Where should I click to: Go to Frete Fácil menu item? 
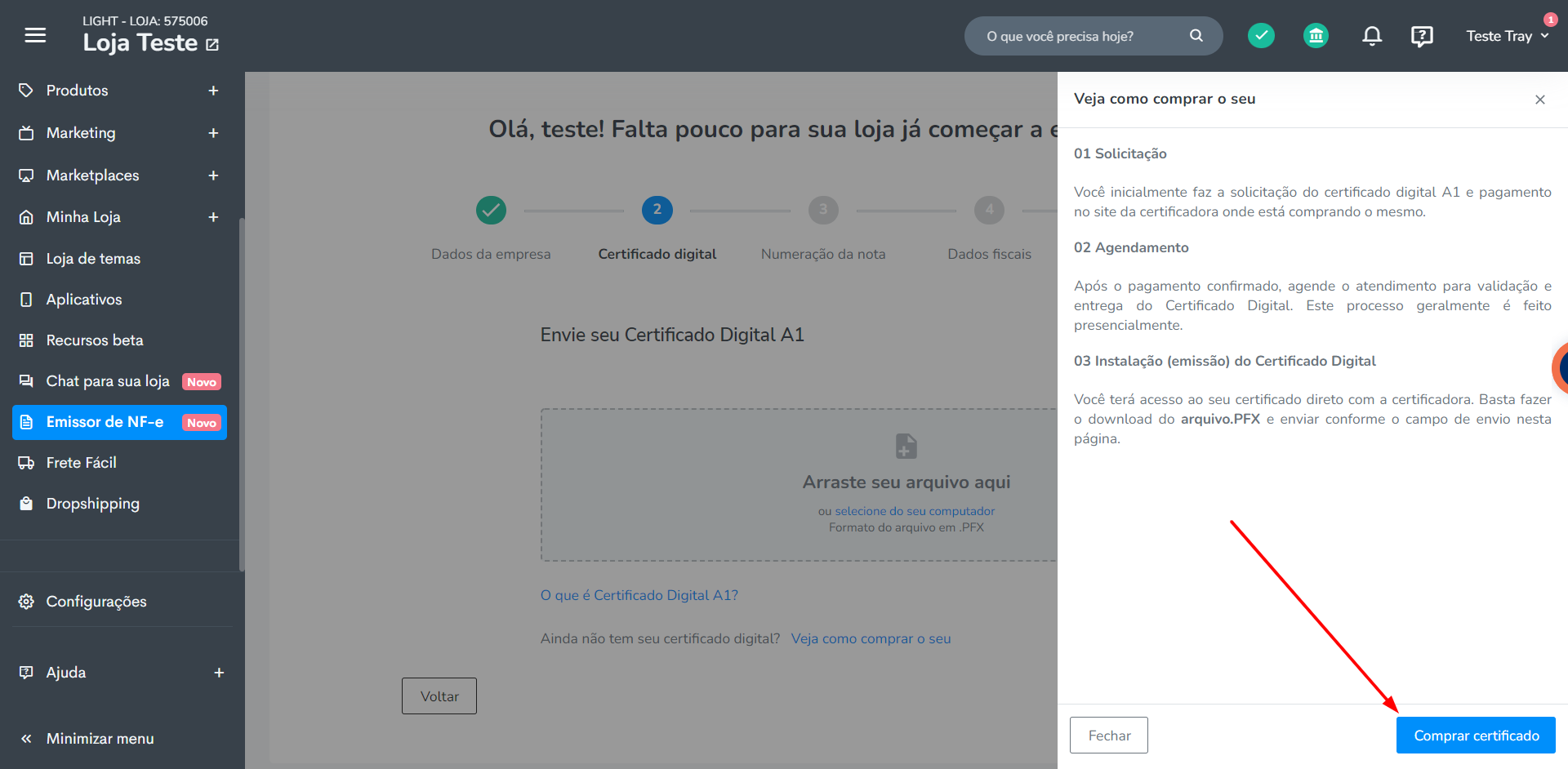coord(82,463)
